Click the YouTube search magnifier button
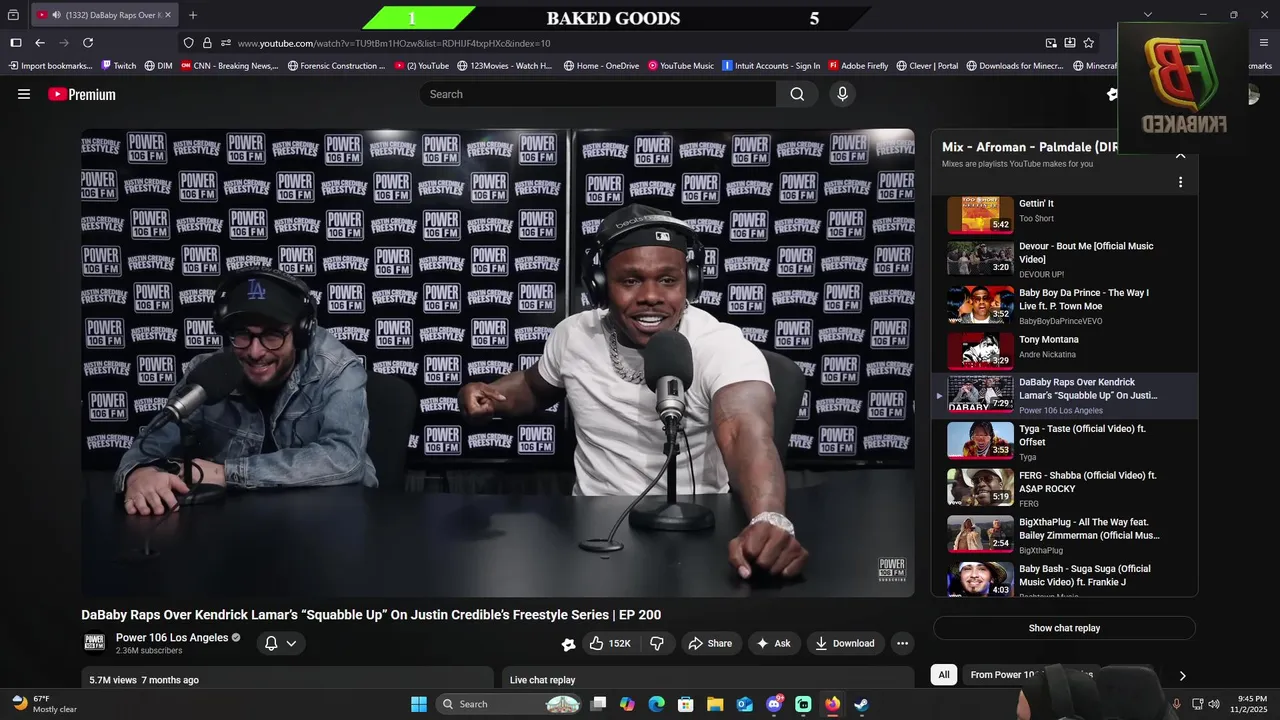The height and width of the screenshot is (720, 1280). pyautogui.click(x=797, y=94)
